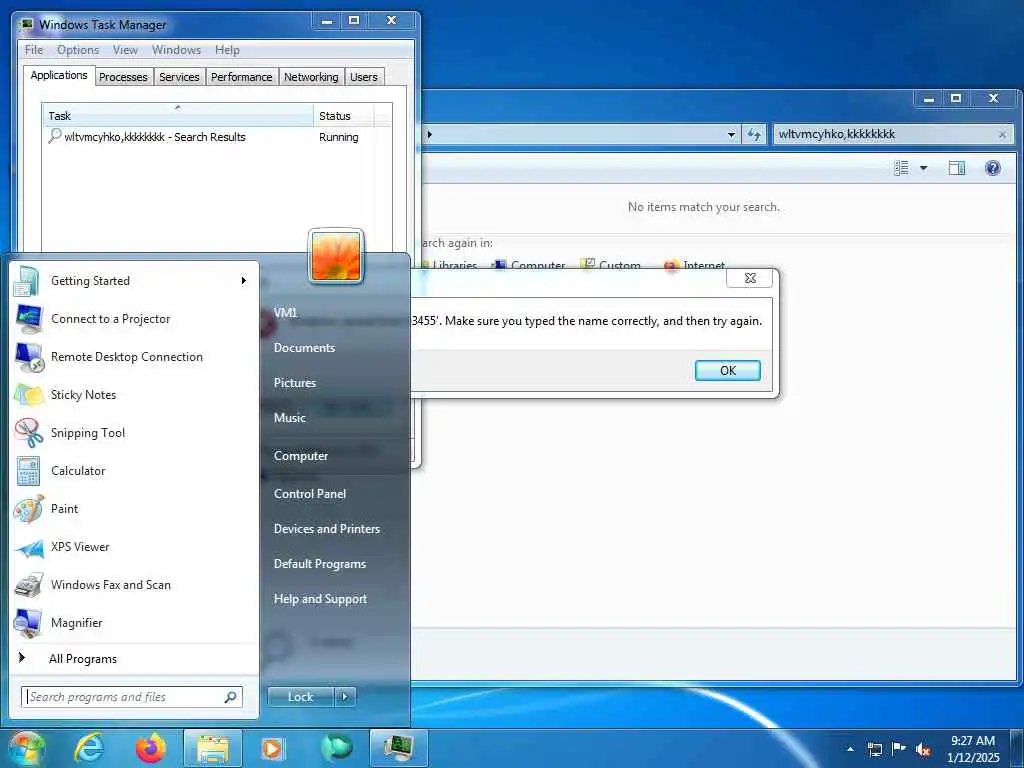This screenshot has width=1024, height=768.
Task: Open Help and Support
Action: (x=320, y=599)
